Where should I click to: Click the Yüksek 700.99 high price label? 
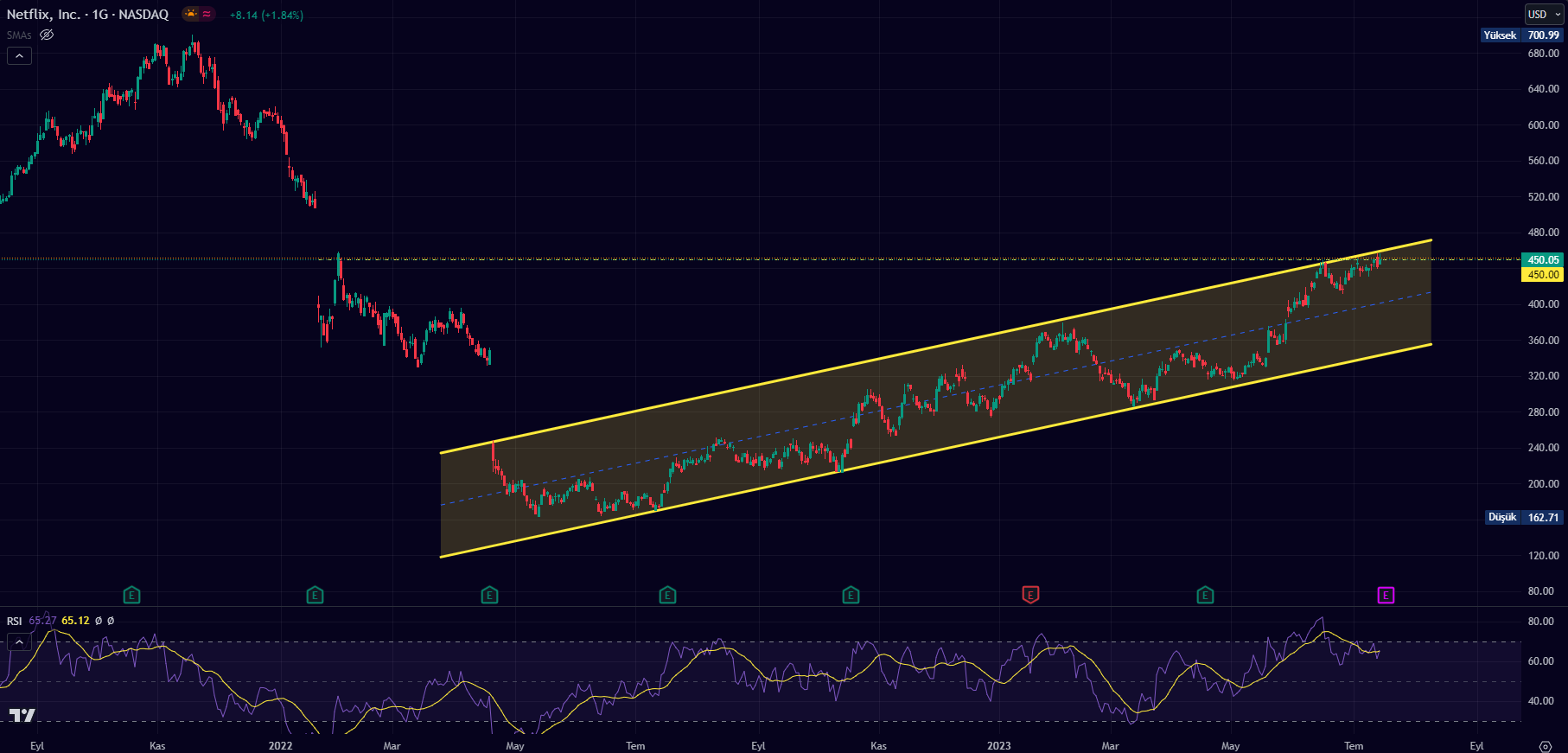click(1522, 35)
